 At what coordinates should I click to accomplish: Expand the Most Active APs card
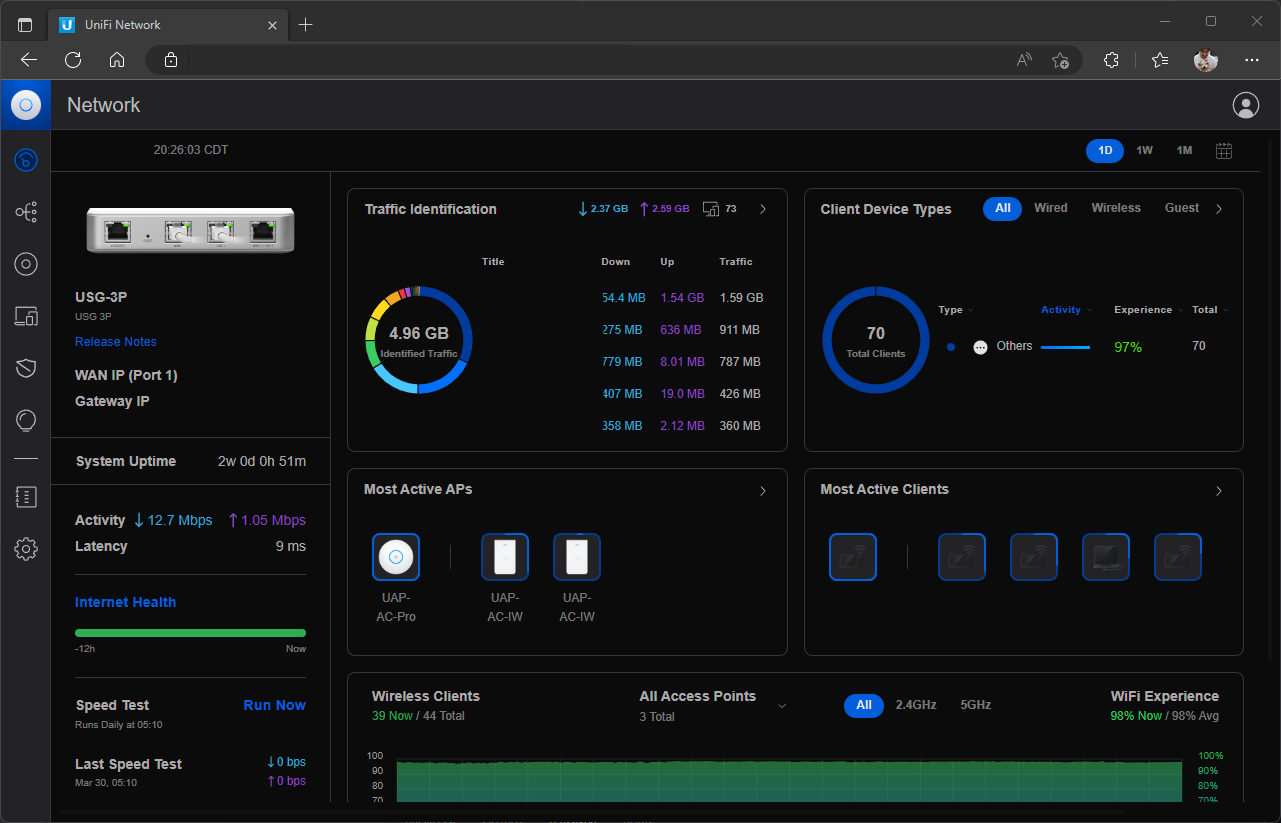tap(763, 491)
